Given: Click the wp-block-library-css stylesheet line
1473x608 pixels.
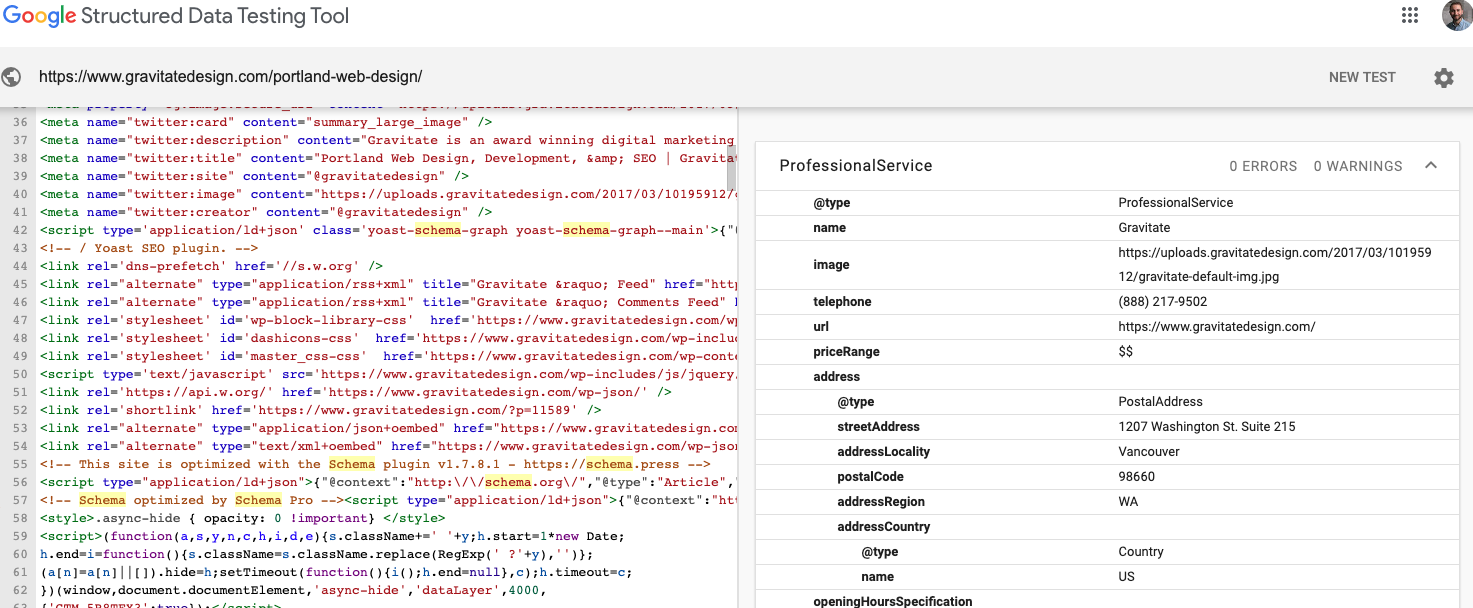Looking at the screenshot, I should click(388, 321).
